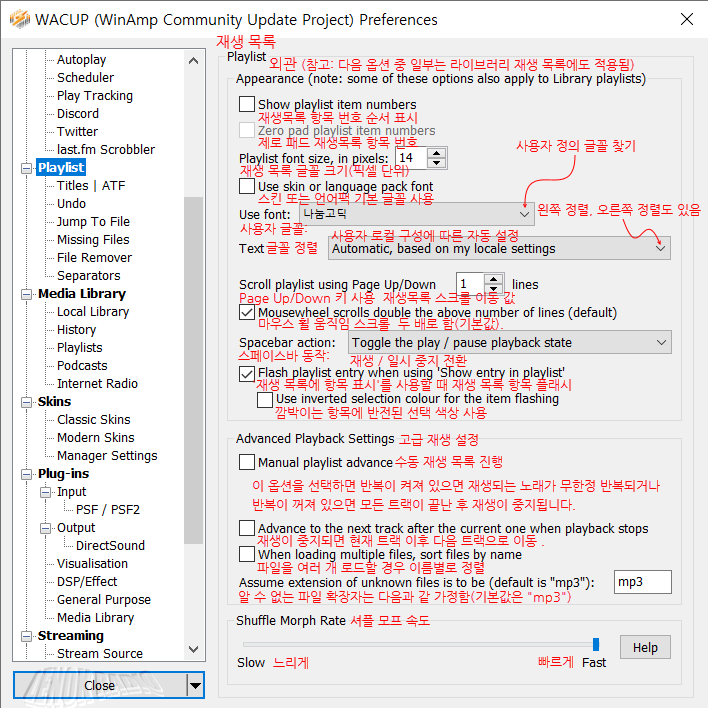This screenshot has height=708, width=708.
Task: Open Jump To File preferences
Action: pos(93,222)
